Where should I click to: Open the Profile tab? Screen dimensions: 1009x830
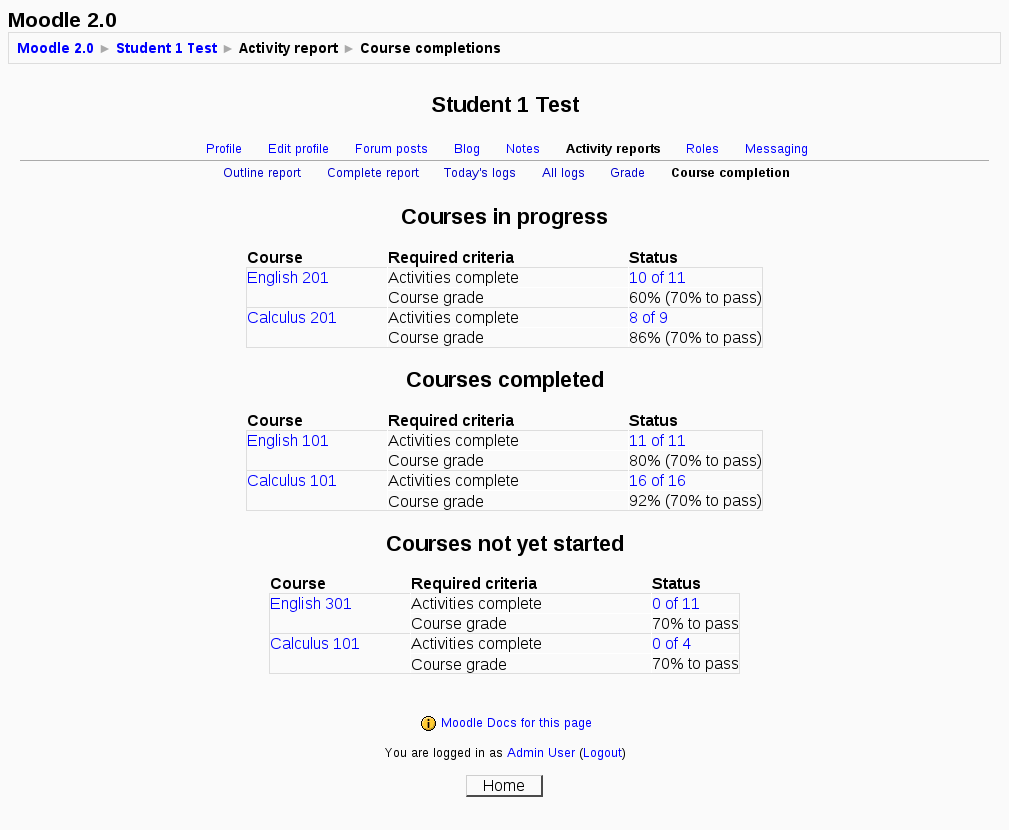tap(224, 149)
